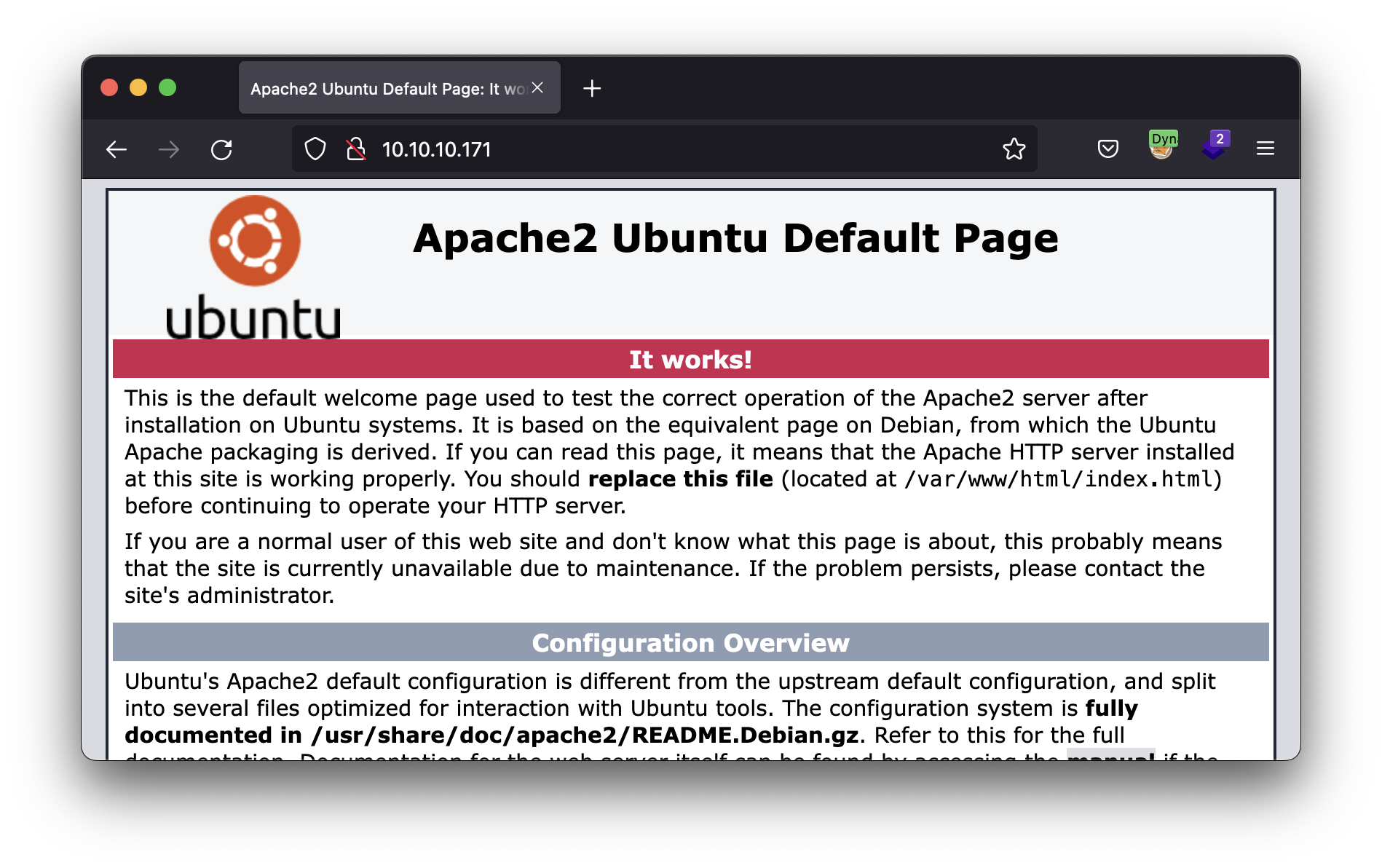Click the insecure connection padlock icon
The width and height of the screenshot is (1382, 868).
(355, 149)
